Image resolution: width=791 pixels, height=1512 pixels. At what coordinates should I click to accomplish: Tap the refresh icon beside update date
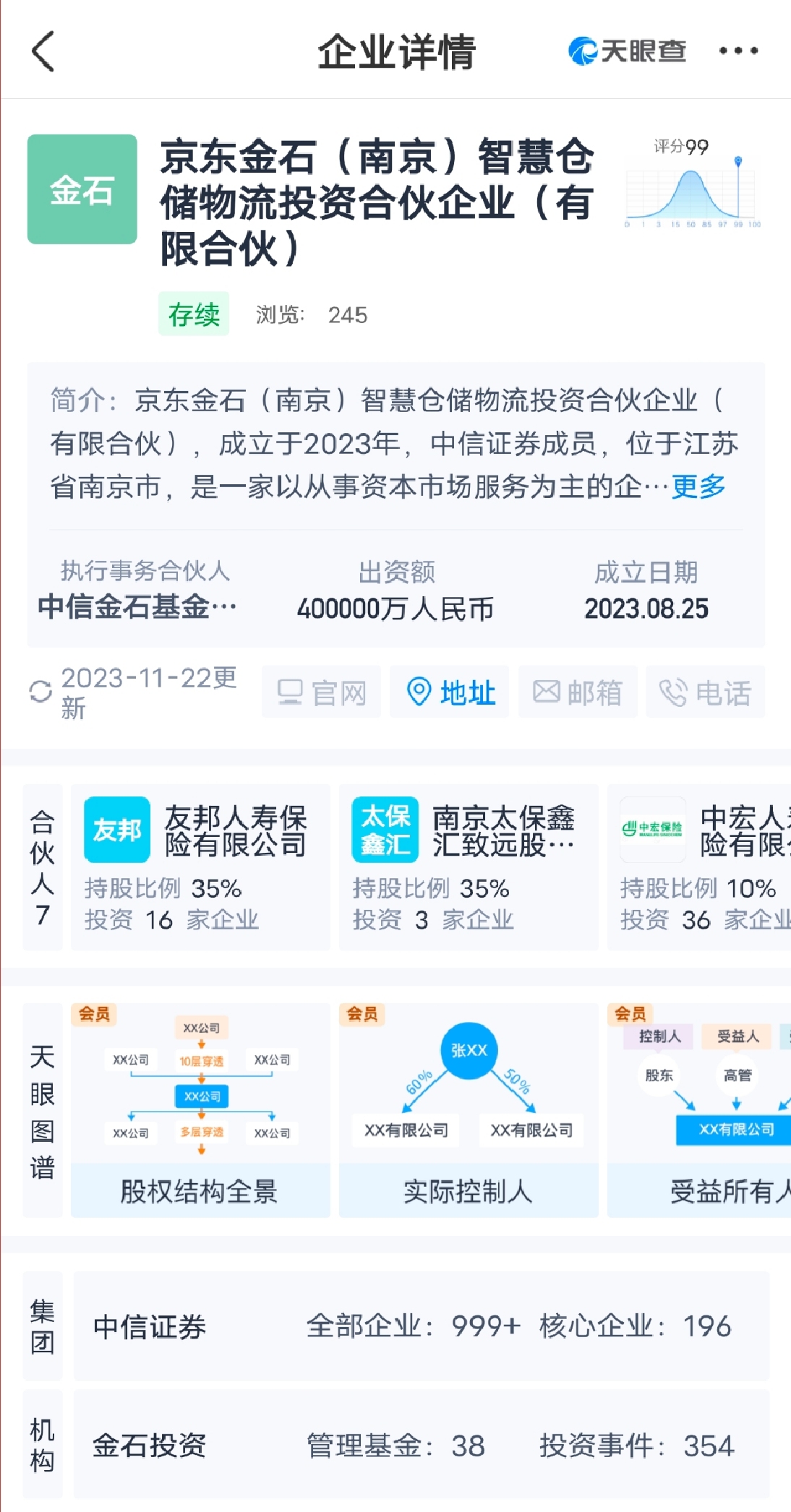(x=40, y=692)
